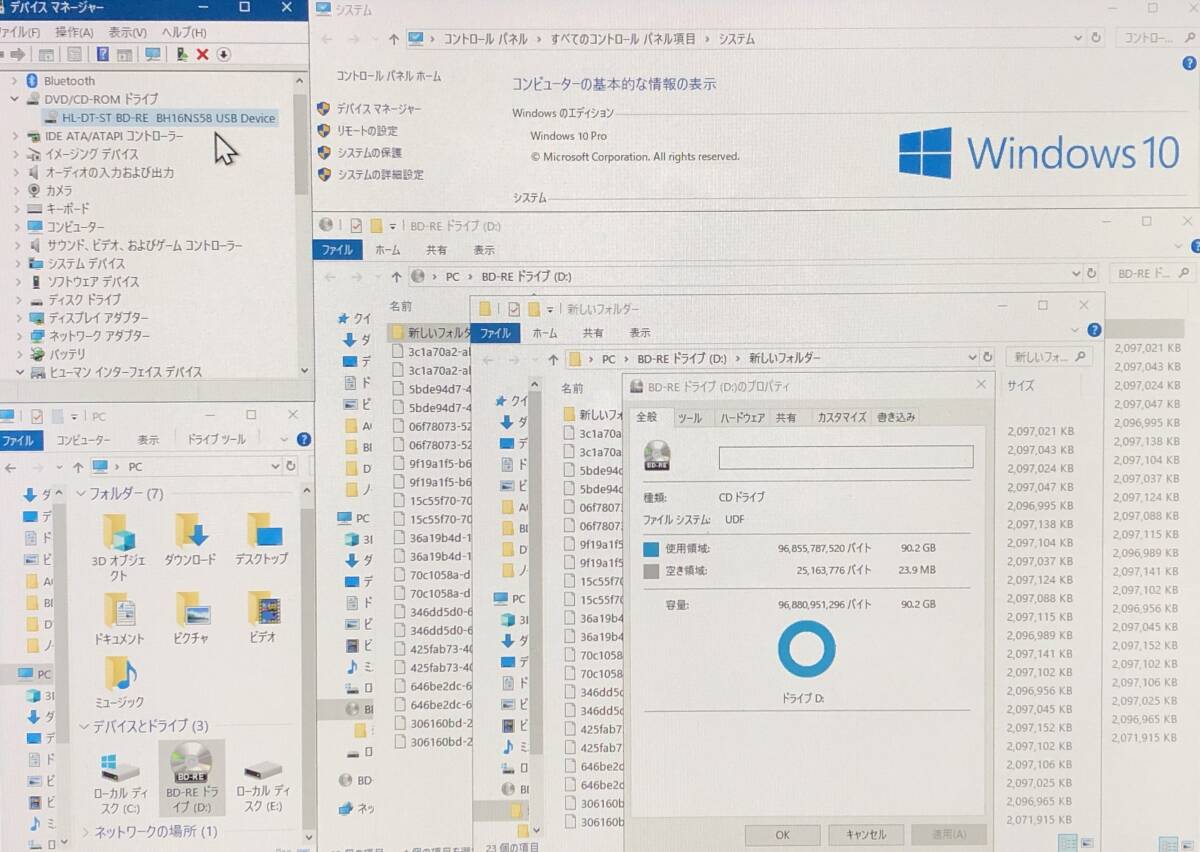The width and height of the screenshot is (1200, 852).
Task: Click the help question-mark icon in Device Manager toolbar
Action: pos(102,55)
